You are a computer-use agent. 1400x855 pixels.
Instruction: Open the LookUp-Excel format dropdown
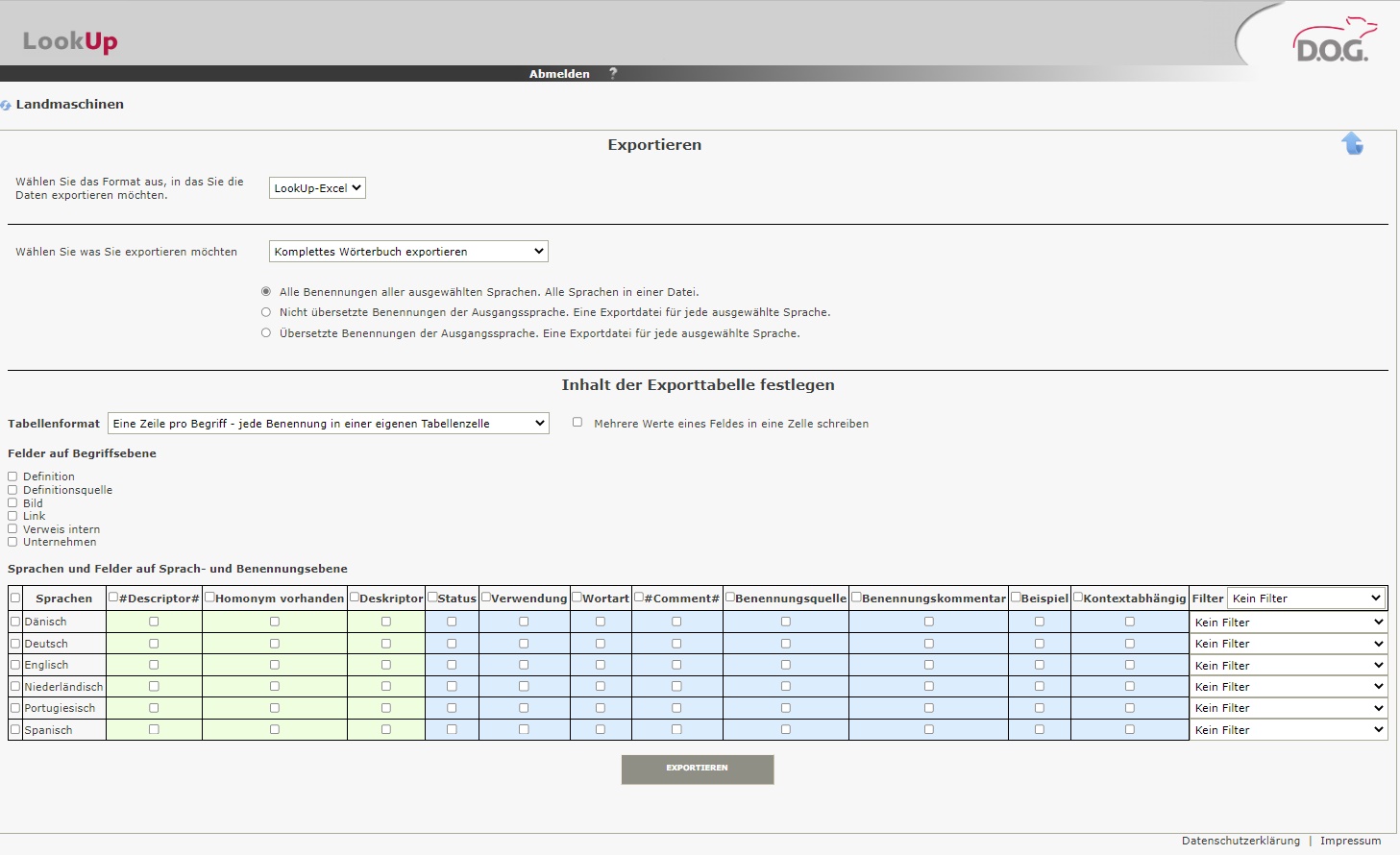tap(317, 188)
